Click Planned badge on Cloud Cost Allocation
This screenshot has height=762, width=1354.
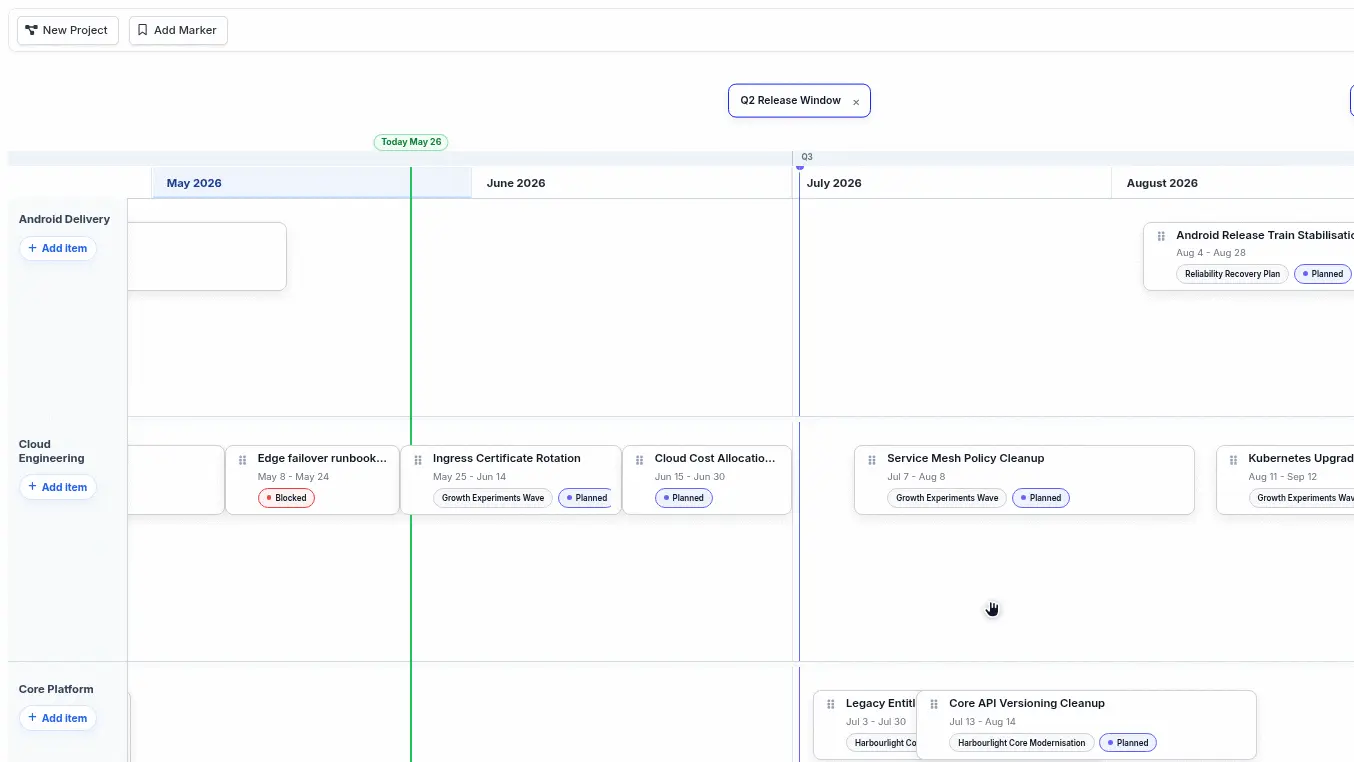click(x=684, y=498)
